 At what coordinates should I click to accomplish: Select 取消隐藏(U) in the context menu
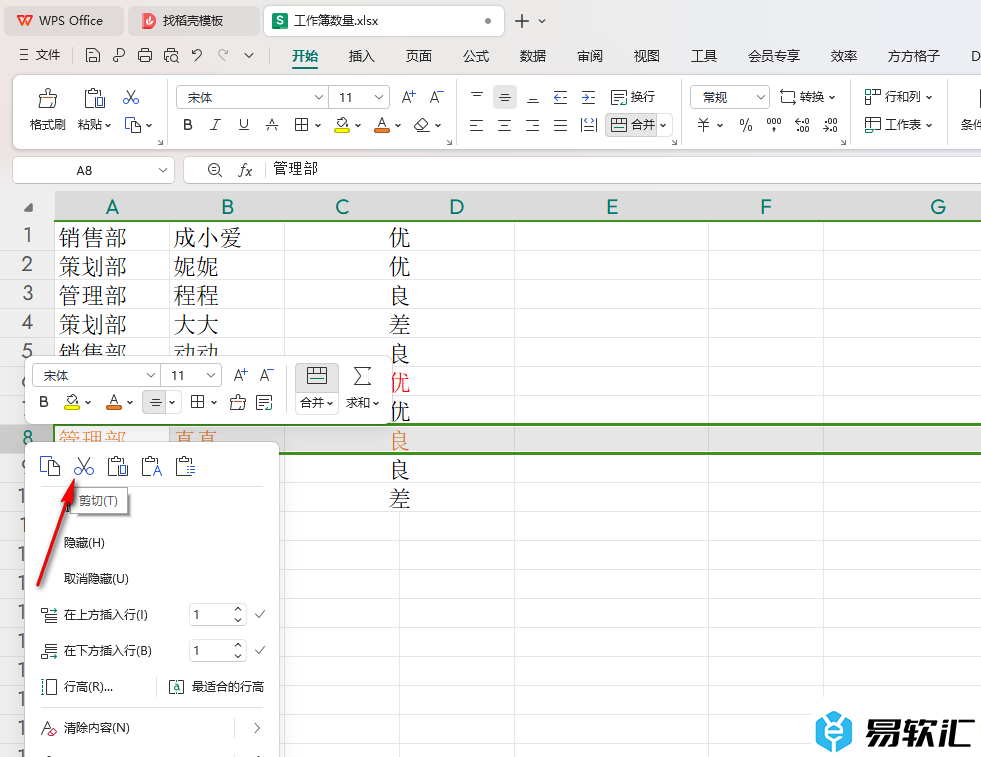click(x=96, y=579)
